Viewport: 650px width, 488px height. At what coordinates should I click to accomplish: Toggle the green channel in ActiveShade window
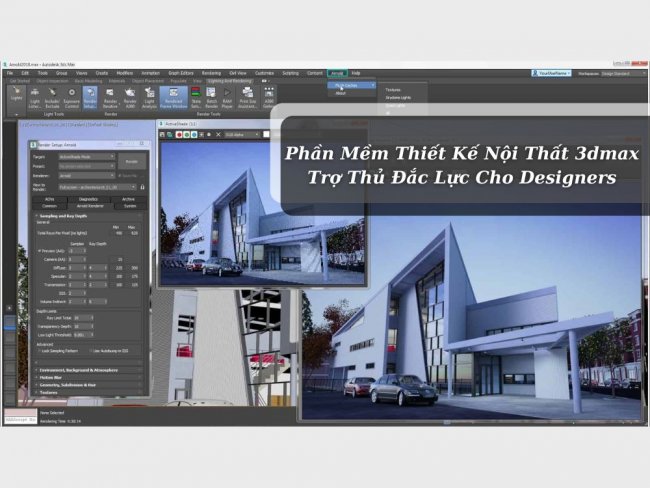tap(187, 134)
